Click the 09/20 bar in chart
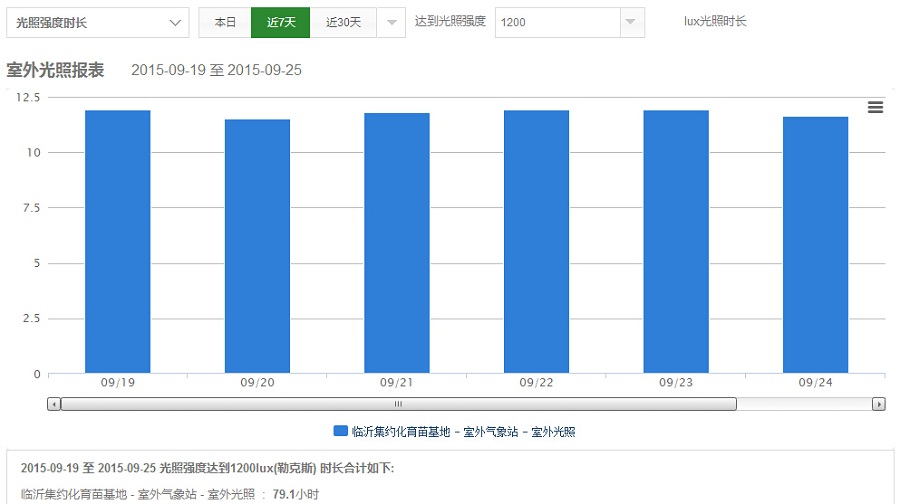This screenshot has width=900, height=504. [x=257, y=246]
